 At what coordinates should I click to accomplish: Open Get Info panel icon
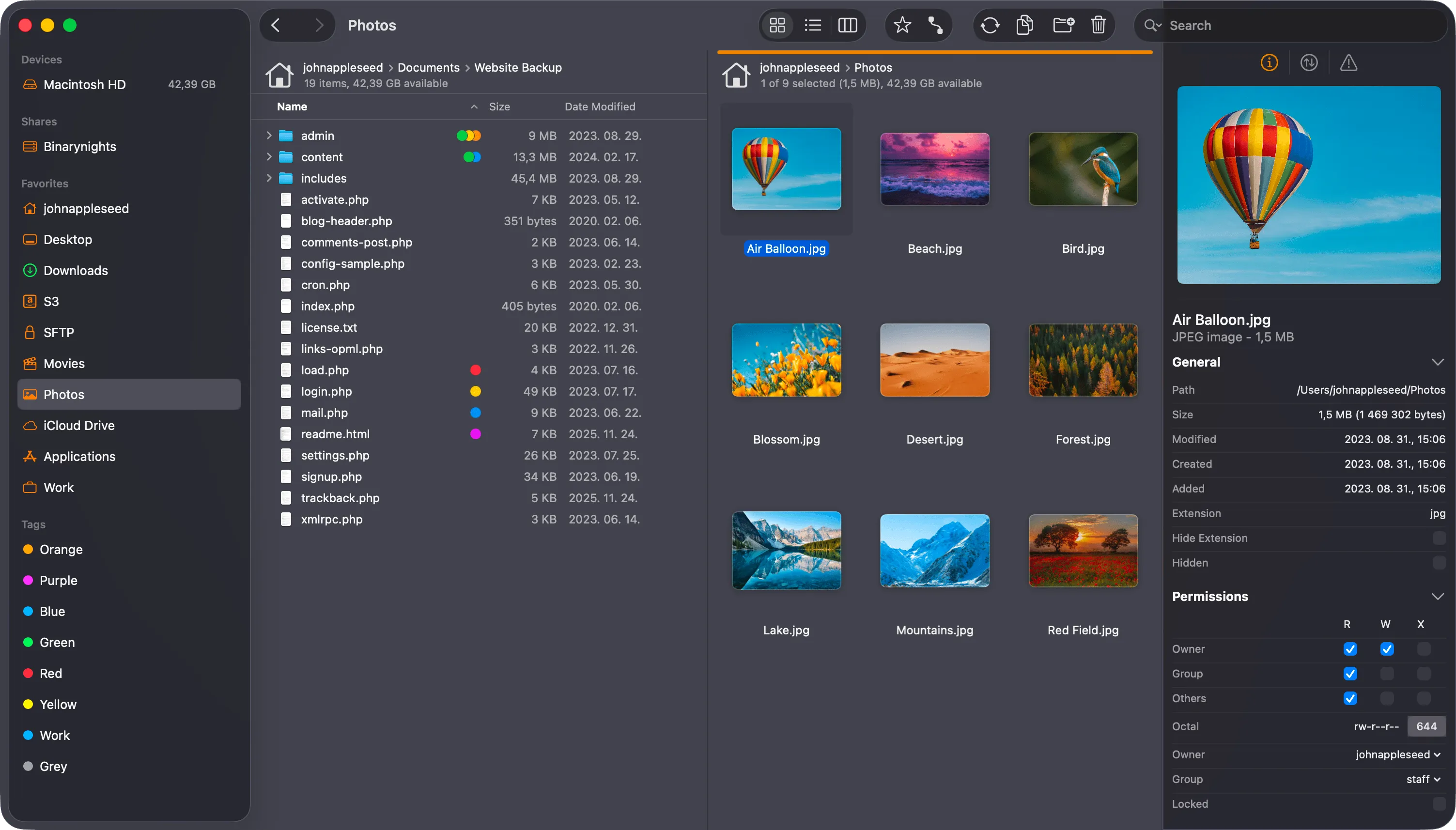point(1269,62)
